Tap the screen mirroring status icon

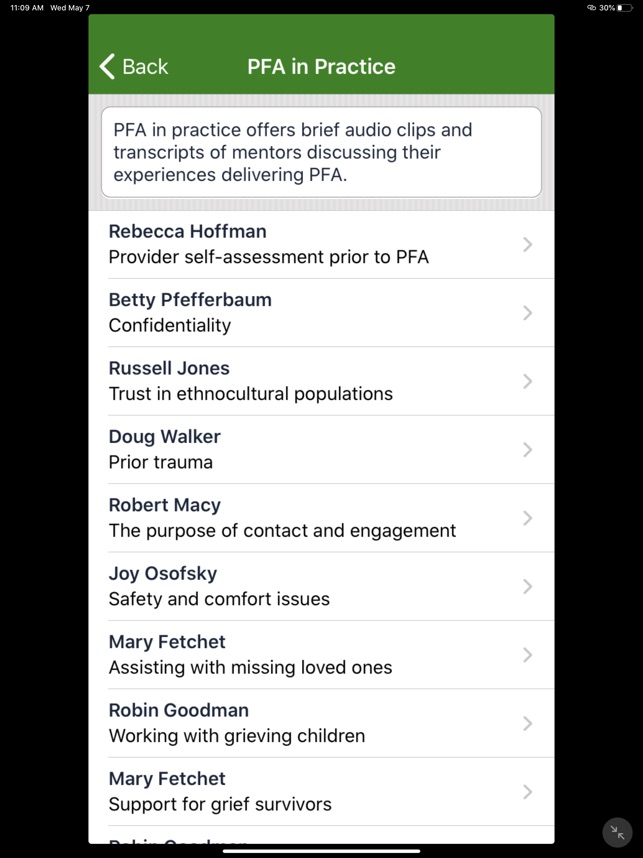pos(591,6)
